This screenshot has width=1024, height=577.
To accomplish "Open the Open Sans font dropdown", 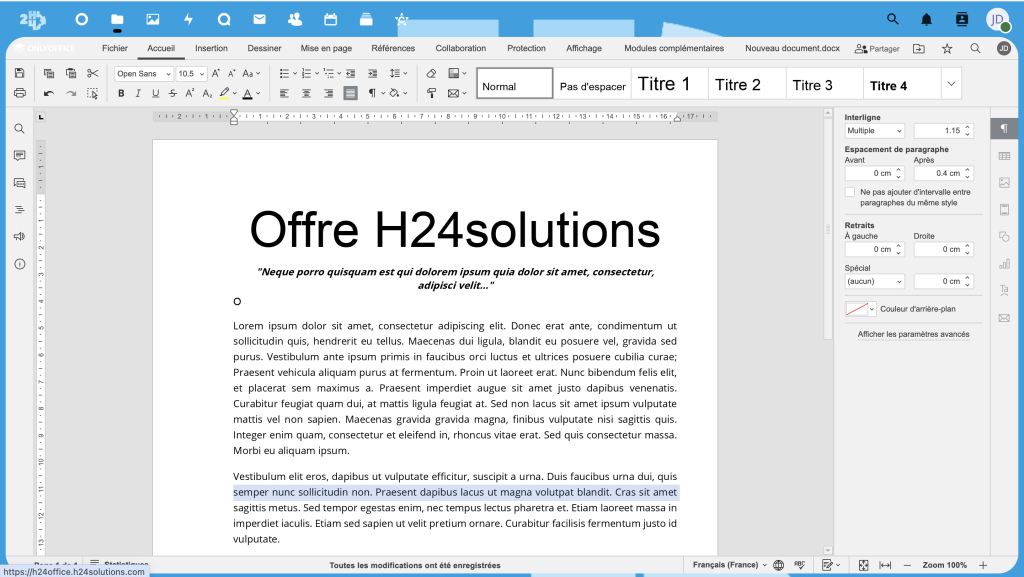I will 142,73.
